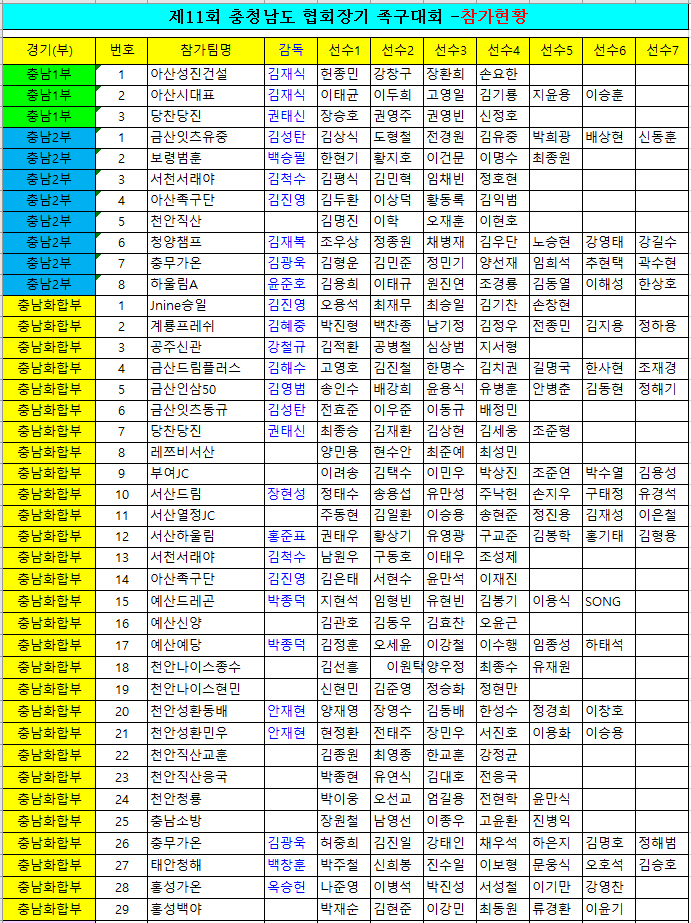Screen dimensions: 691x923
Task: Select player cell 신동훈
Action: 662,137
